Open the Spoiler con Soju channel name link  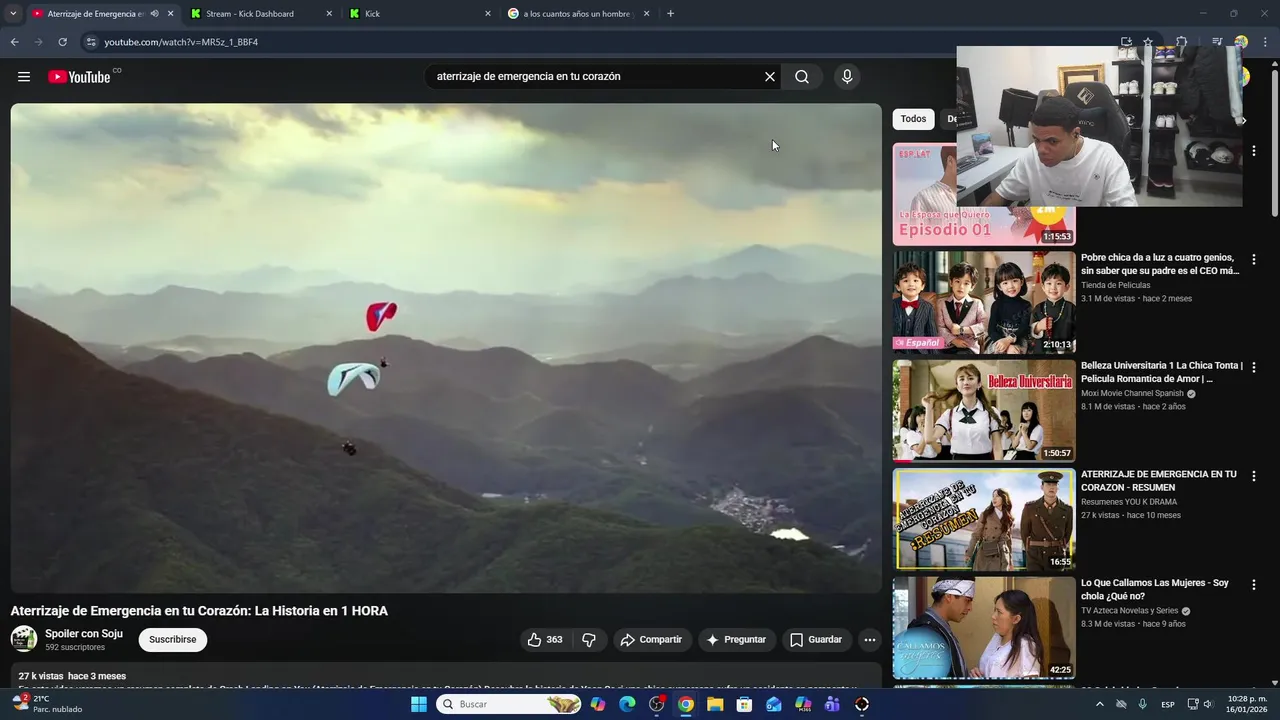click(x=84, y=634)
